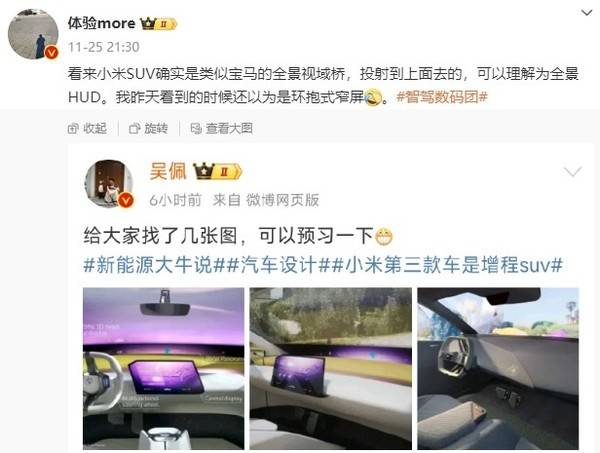Image resolution: width=600 pixels, height=453 pixels.
Task: Expand the top post options chevron
Action: tap(587, 13)
